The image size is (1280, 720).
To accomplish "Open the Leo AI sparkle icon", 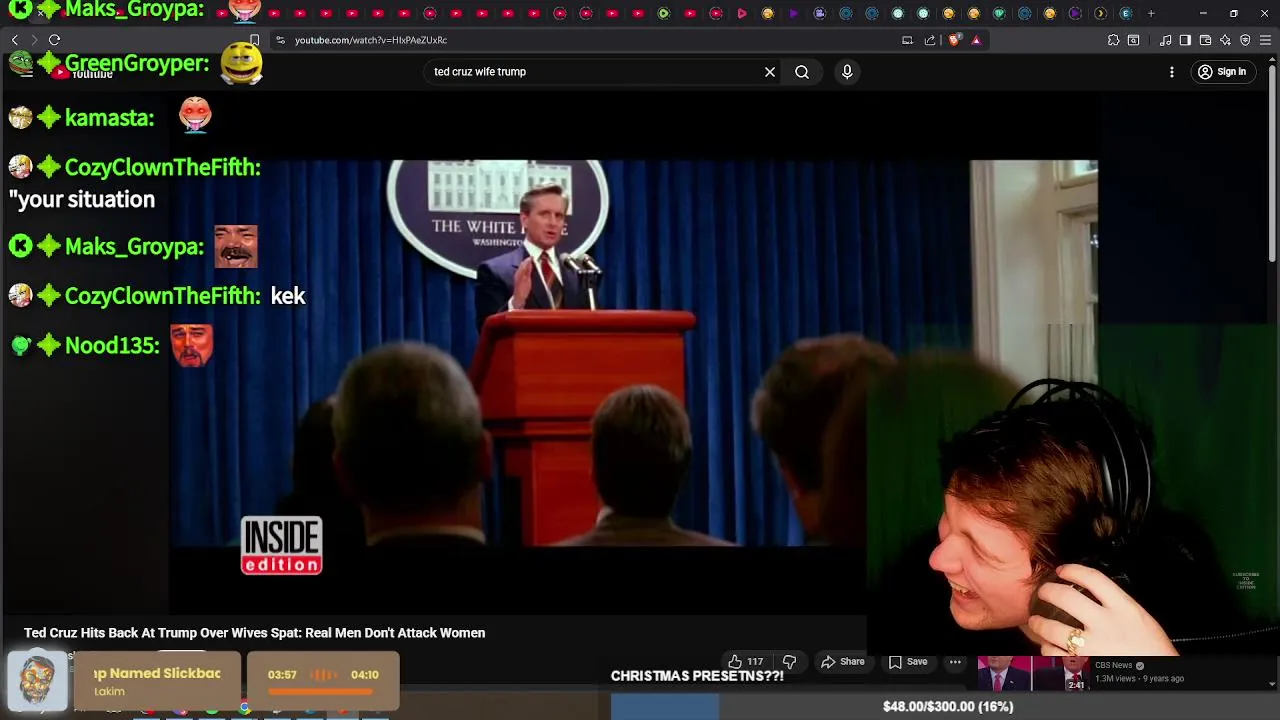I will click(1225, 40).
